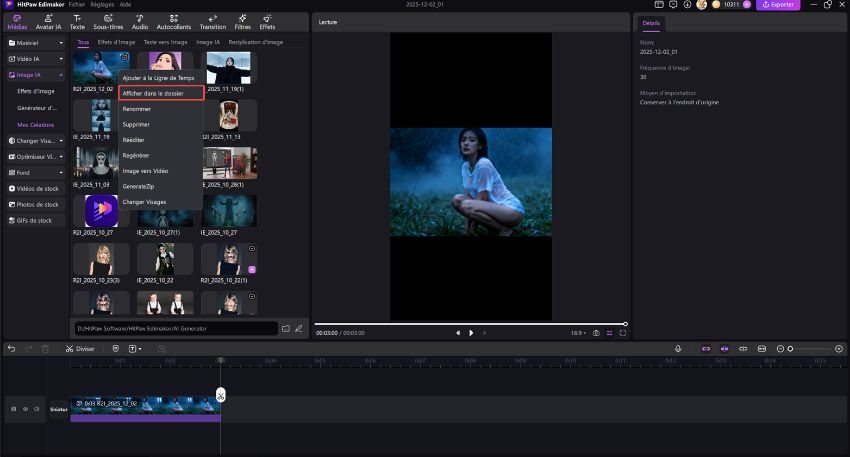Click the microphone voice-over icon
This screenshot has width=850, height=457.
click(x=678, y=349)
